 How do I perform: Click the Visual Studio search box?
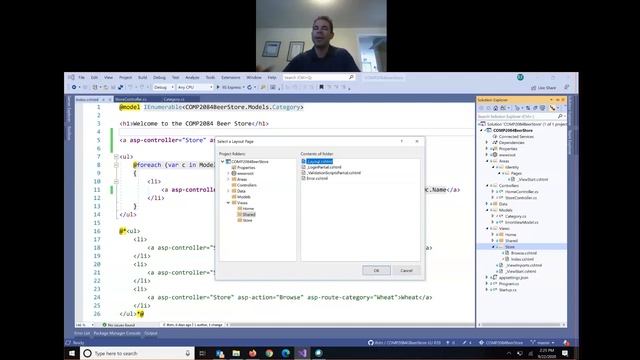pos(318,77)
